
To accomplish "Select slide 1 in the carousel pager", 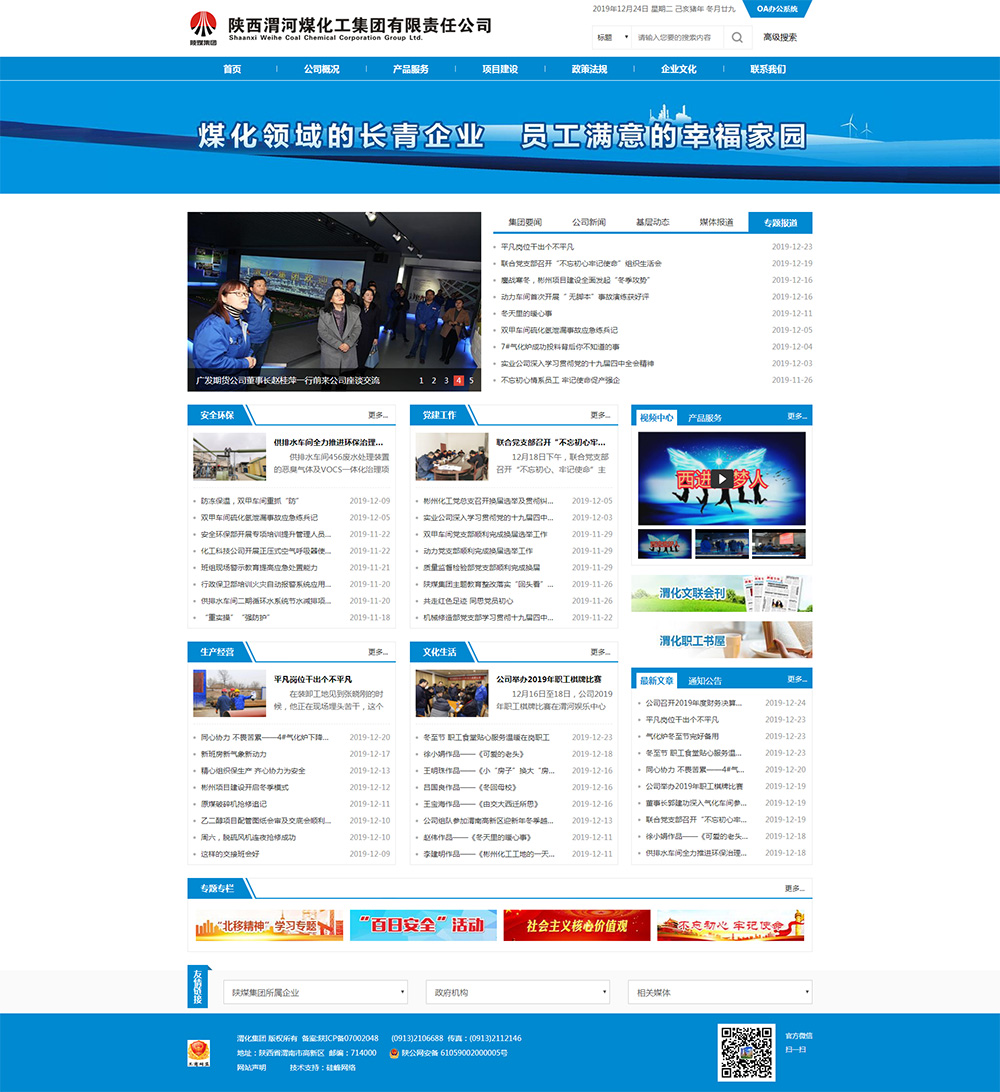I will click(422, 381).
